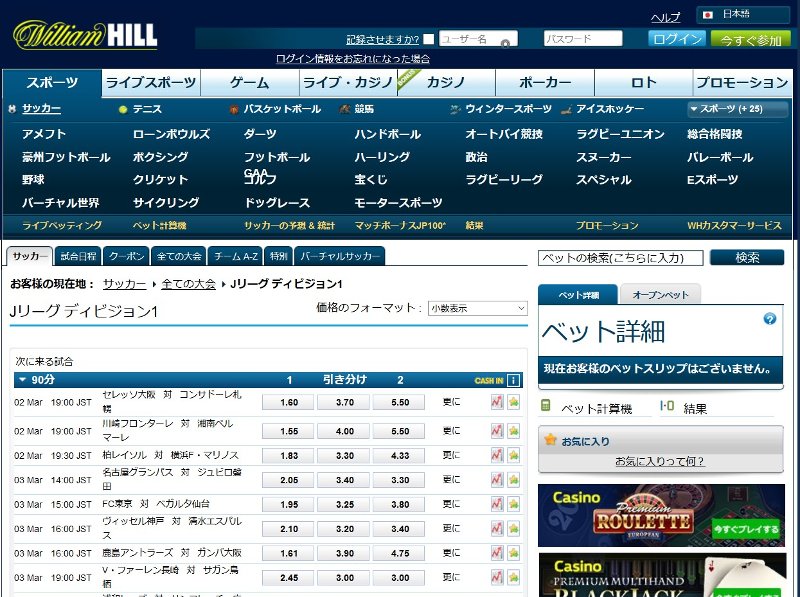The width and height of the screenshot is (800, 597).
Task: Open ライブベッティング quick link
Action: click(x=62, y=226)
